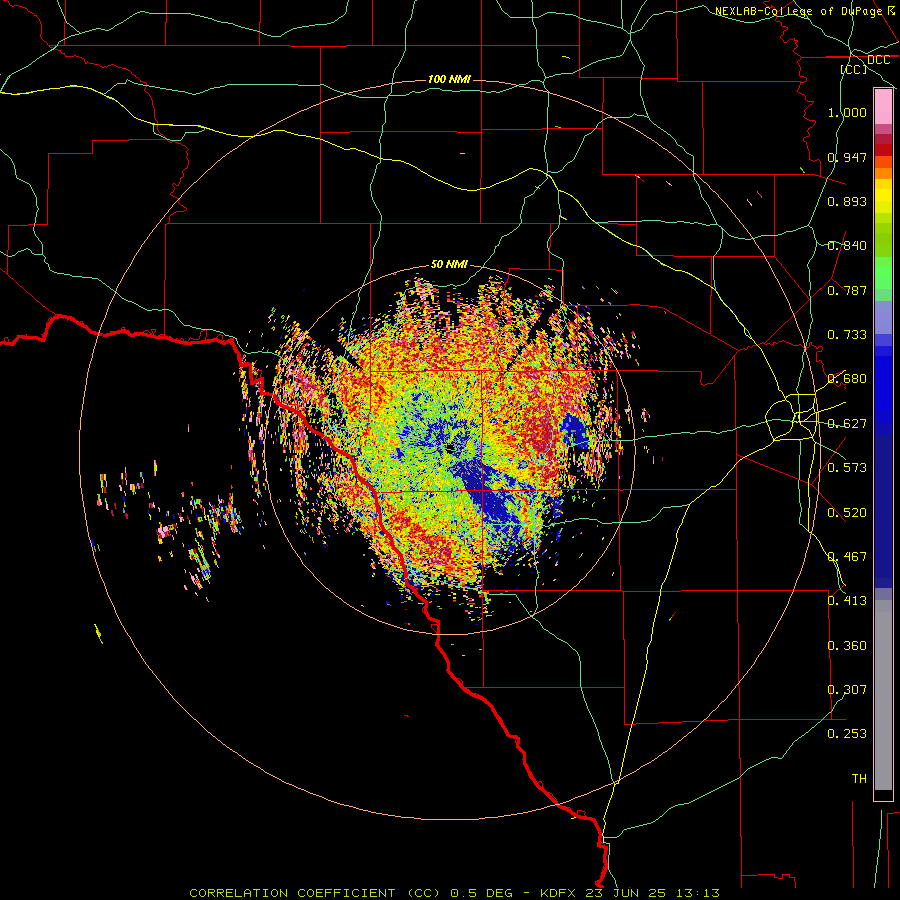
Task: Click the KDFX station identifier in caption
Action: click(x=560, y=893)
